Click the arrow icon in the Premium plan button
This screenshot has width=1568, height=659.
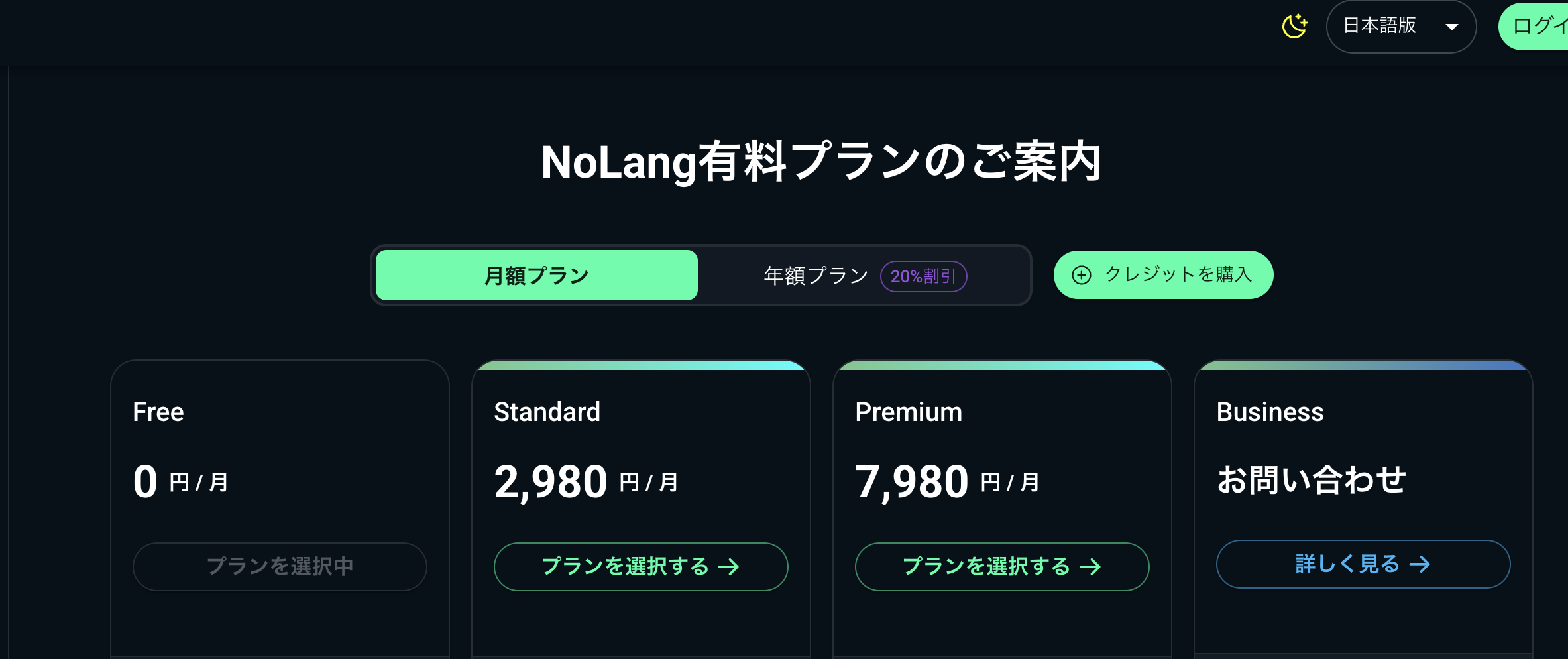click(x=1090, y=567)
